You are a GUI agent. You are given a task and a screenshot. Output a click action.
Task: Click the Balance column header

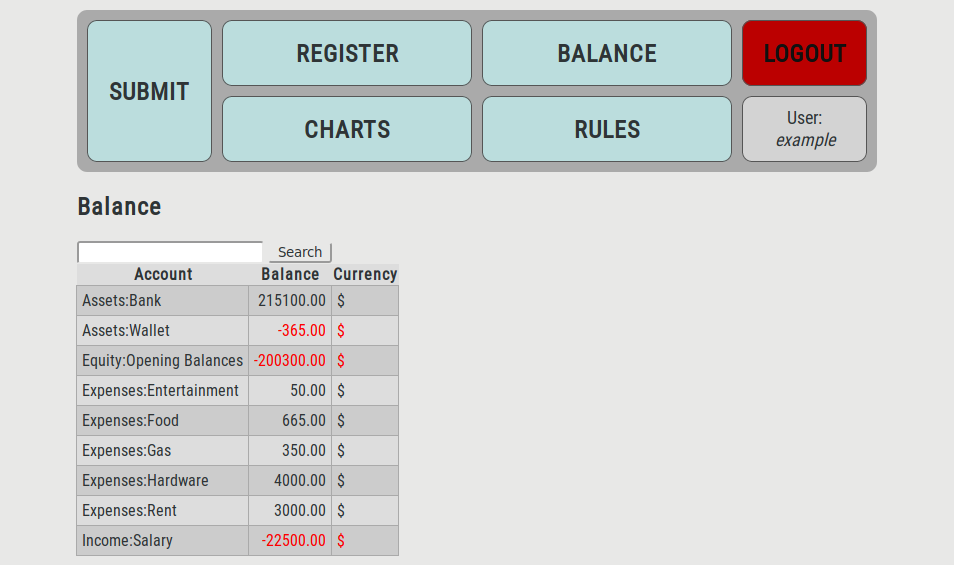click(290, 274)
